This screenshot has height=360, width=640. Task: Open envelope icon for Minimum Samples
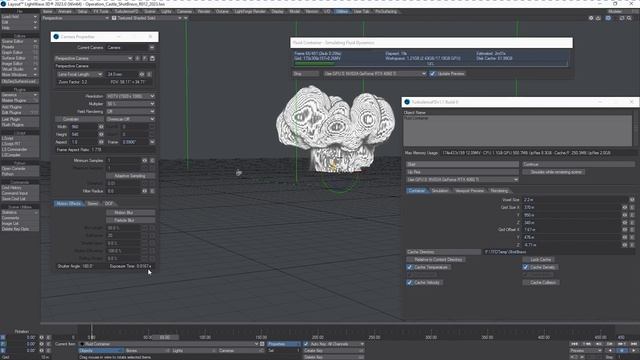[x=144, y=160]
